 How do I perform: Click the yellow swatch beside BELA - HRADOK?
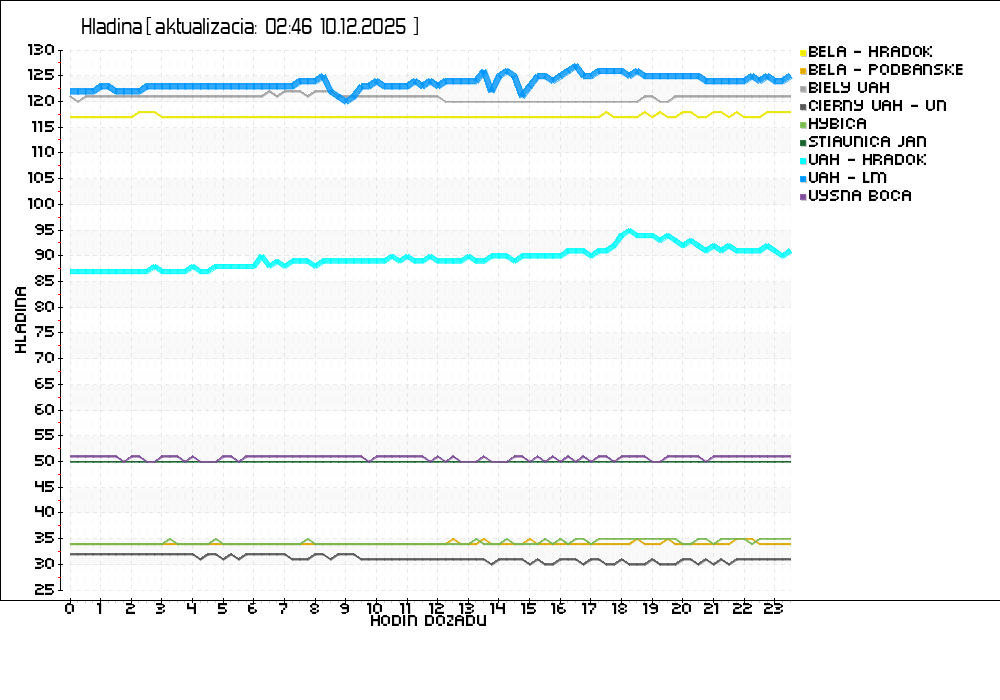803,52
